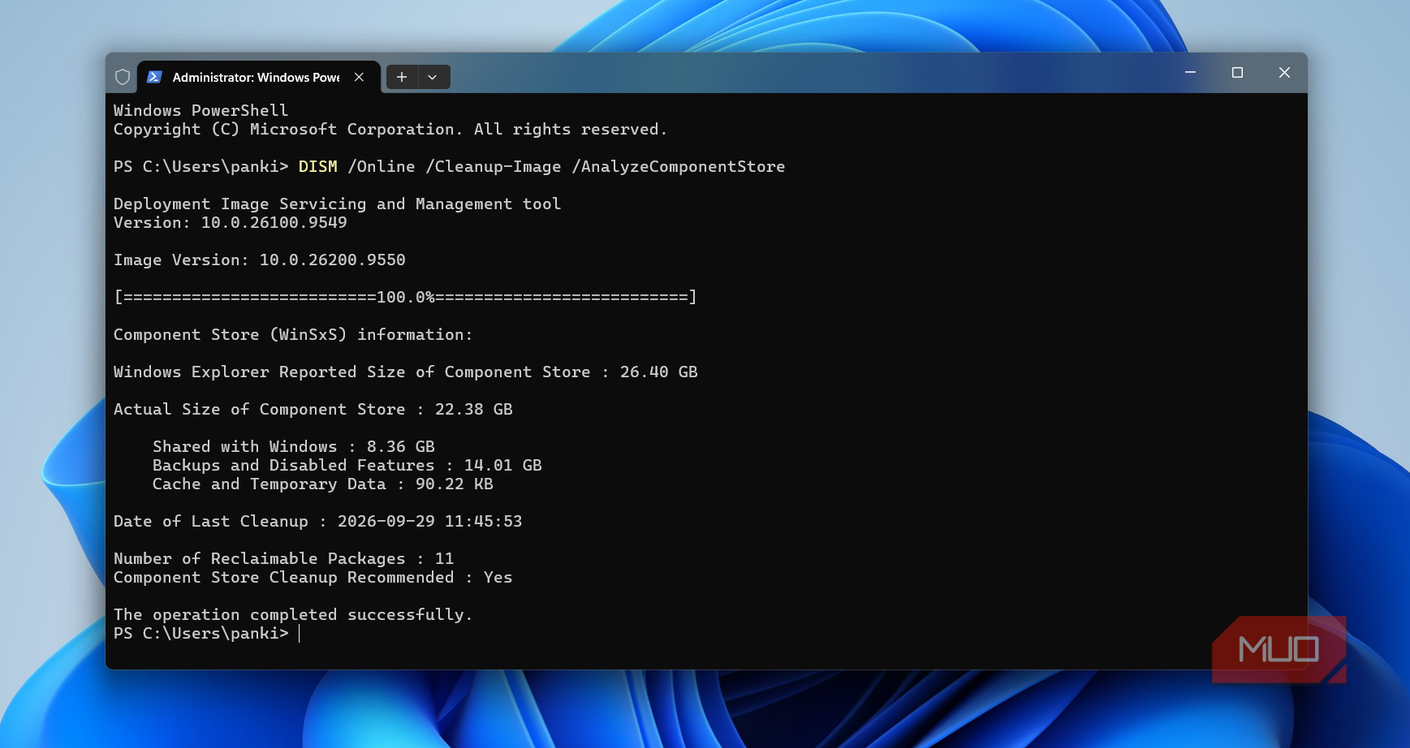Click the DISM command text line

(x=449, y=166)
